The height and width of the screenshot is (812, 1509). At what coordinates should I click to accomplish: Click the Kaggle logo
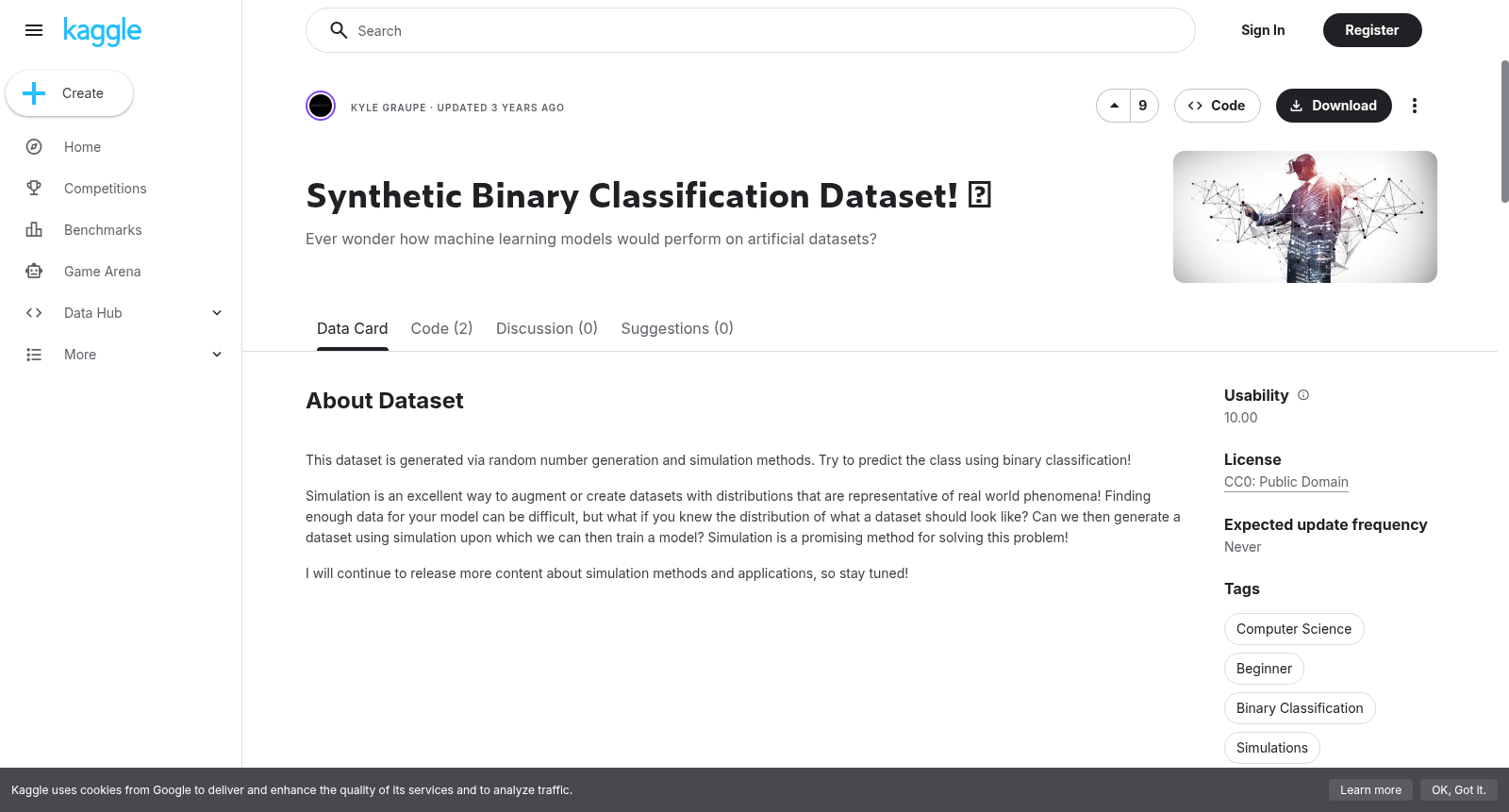[102, 31]
